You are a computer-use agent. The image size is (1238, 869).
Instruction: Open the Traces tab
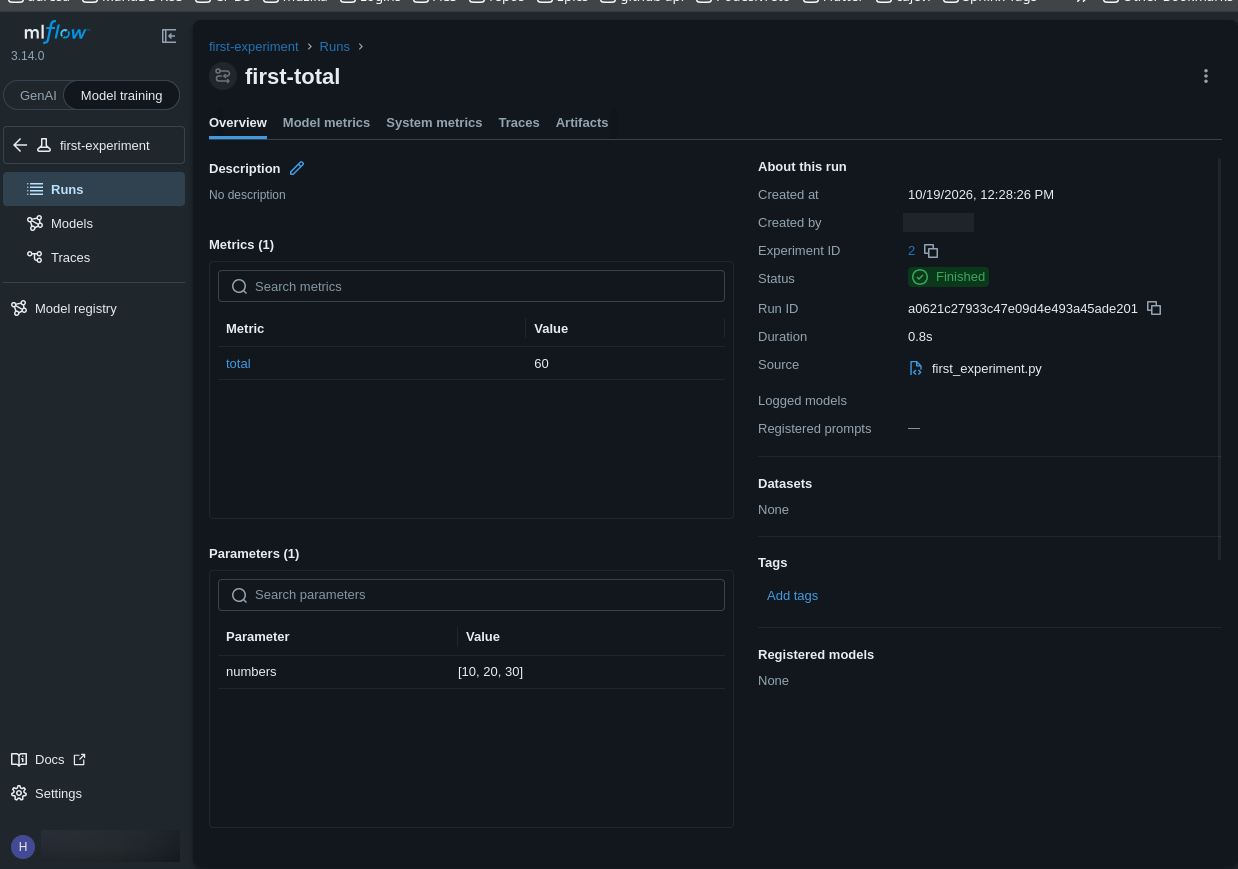coord(519,122)
